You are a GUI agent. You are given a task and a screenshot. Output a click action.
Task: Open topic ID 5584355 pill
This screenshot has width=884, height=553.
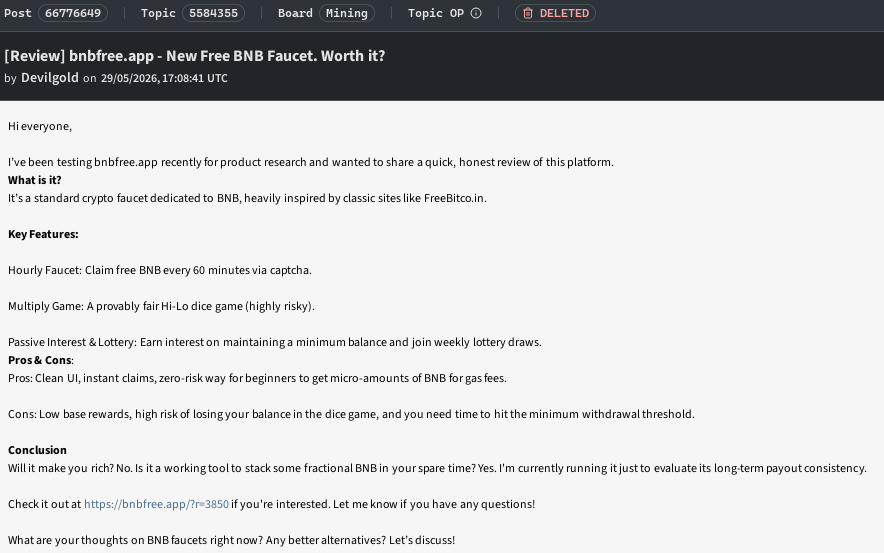click(213, 13)
